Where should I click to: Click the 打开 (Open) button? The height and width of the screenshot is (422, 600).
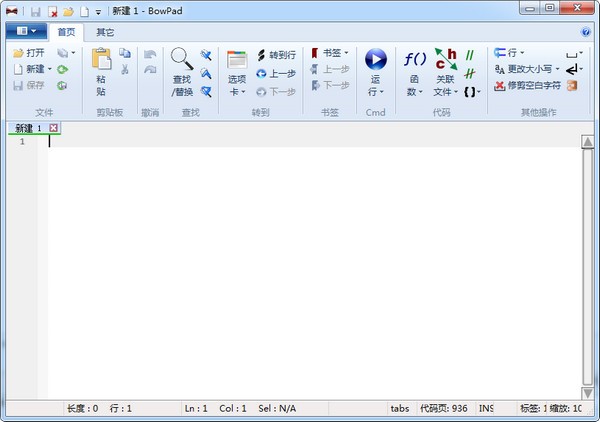(x=29, y=53)
